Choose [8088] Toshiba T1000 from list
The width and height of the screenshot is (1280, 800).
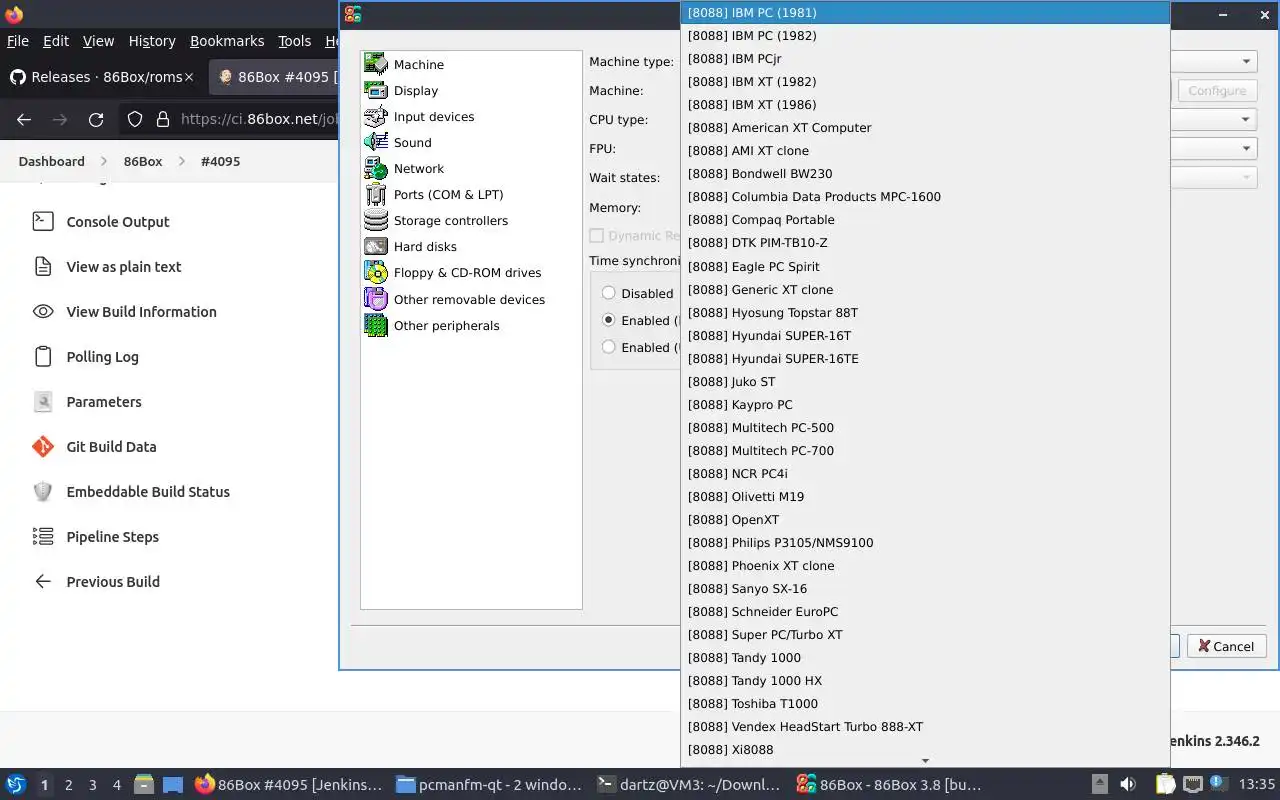tap(925, 703)
